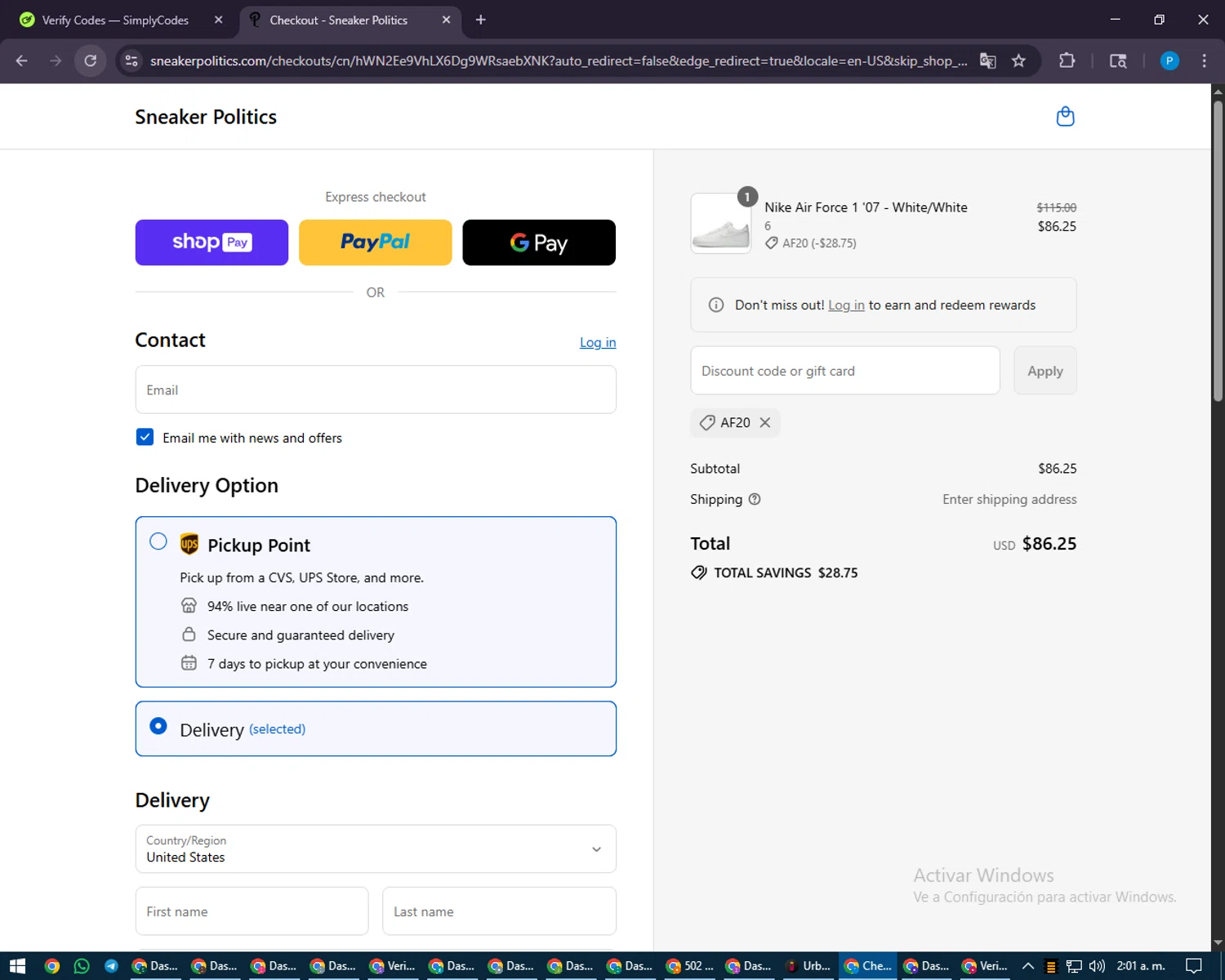Image resolution: width=1225 pixels, height=980 pixels.
Task: Open the network status tray icon
Action: pyautogui.click(x=1074, y=966)
